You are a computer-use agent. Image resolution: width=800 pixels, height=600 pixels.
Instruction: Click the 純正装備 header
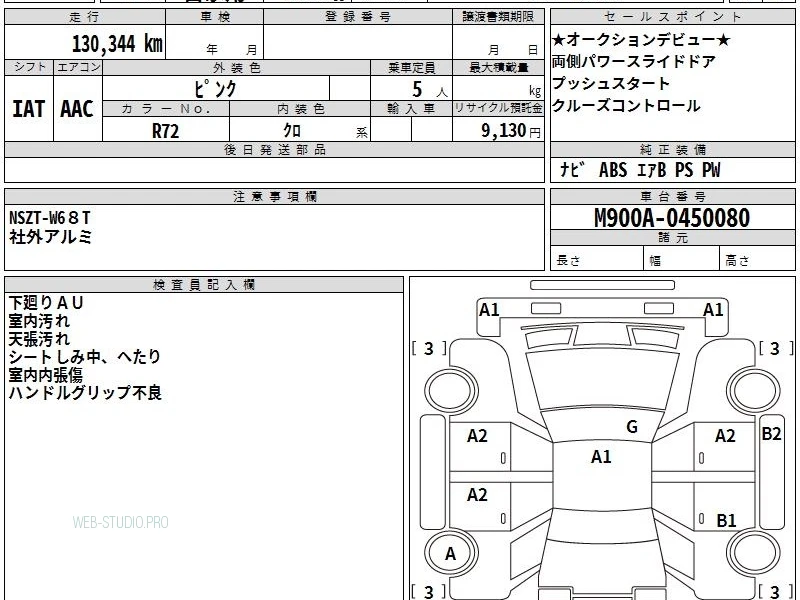point(672,149)
